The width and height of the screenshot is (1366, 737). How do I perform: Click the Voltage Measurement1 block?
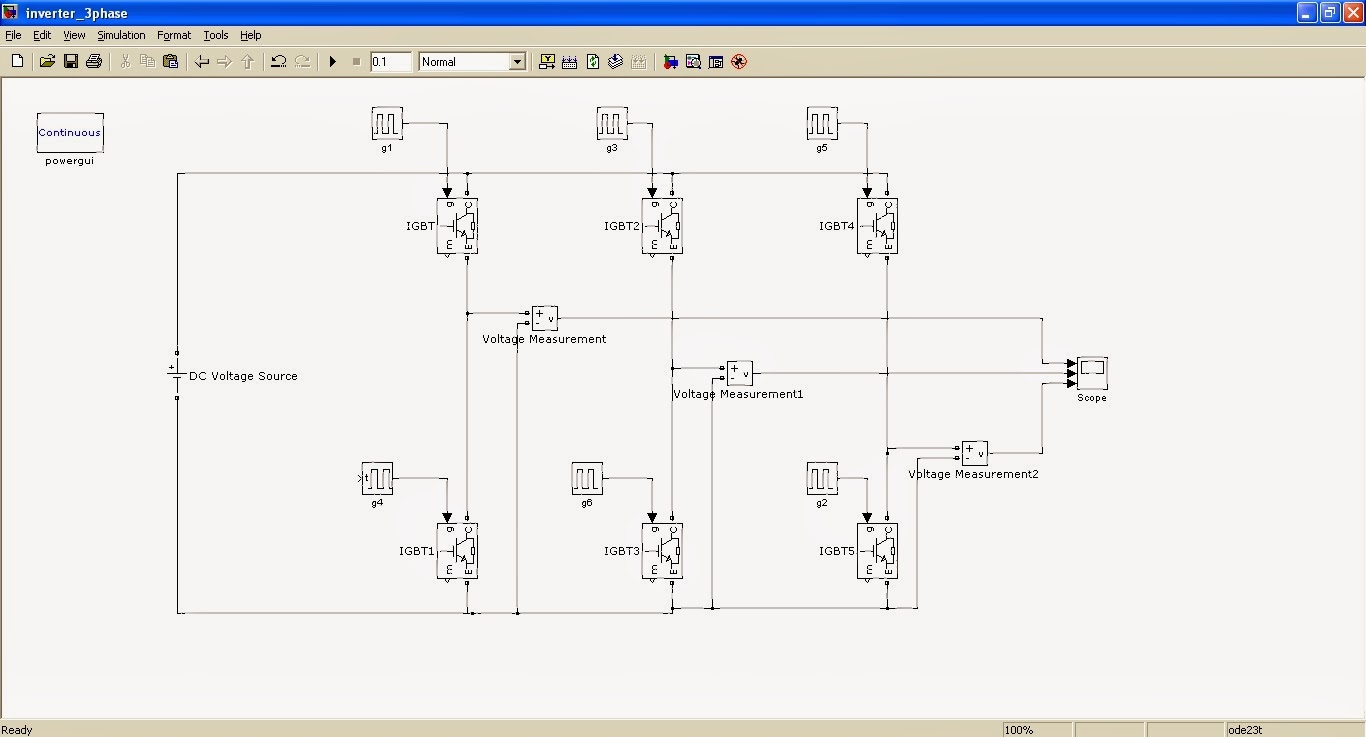[x=739, y=373]
